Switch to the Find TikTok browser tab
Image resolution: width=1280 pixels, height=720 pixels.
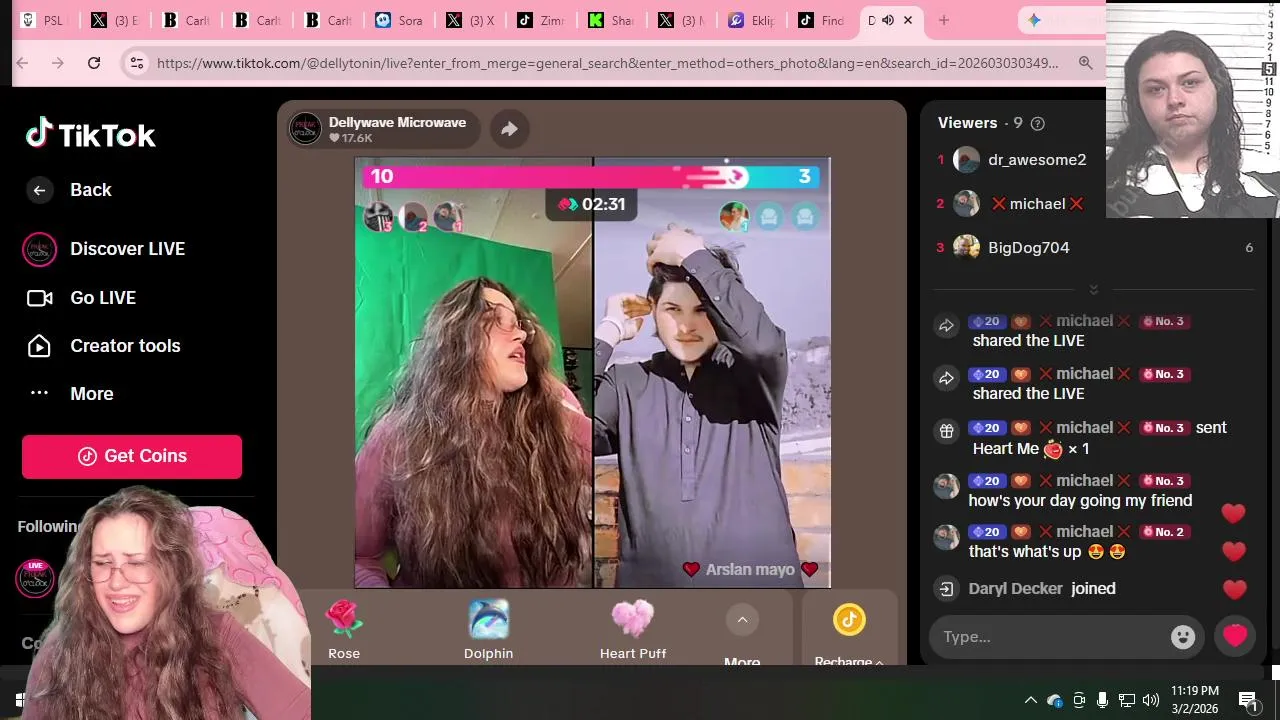click(822, 20)
